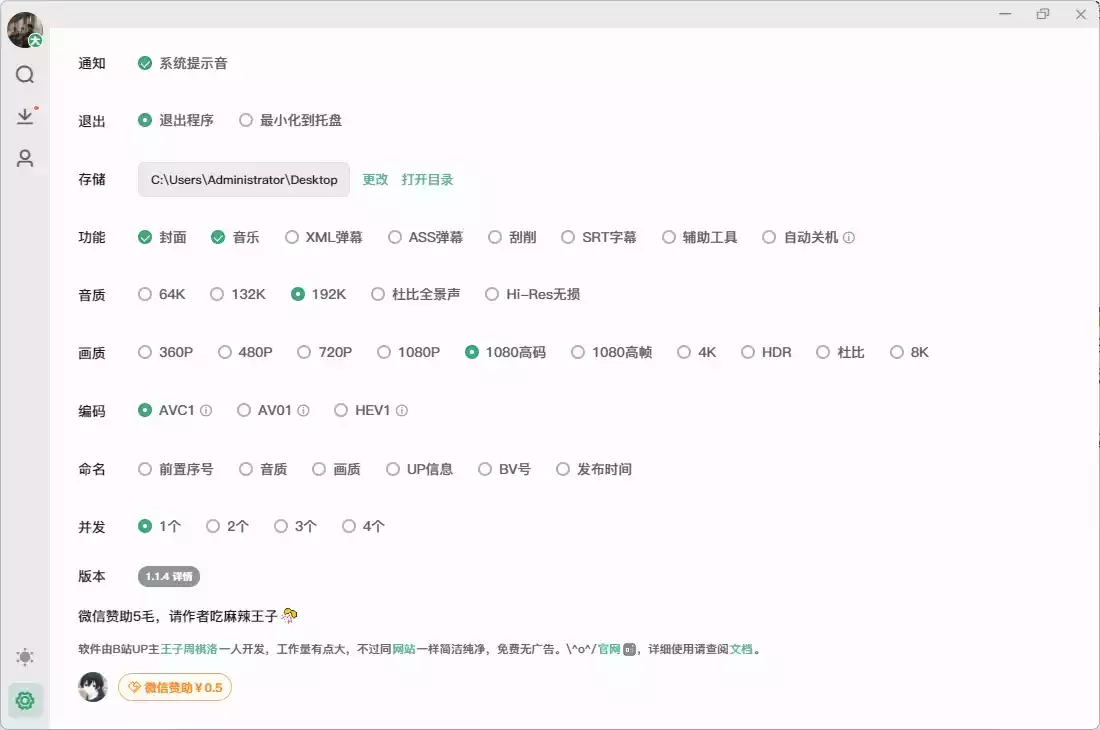Open the settings gear in the sidebar
Screen dimensions: 1100x730
[25, 700]
